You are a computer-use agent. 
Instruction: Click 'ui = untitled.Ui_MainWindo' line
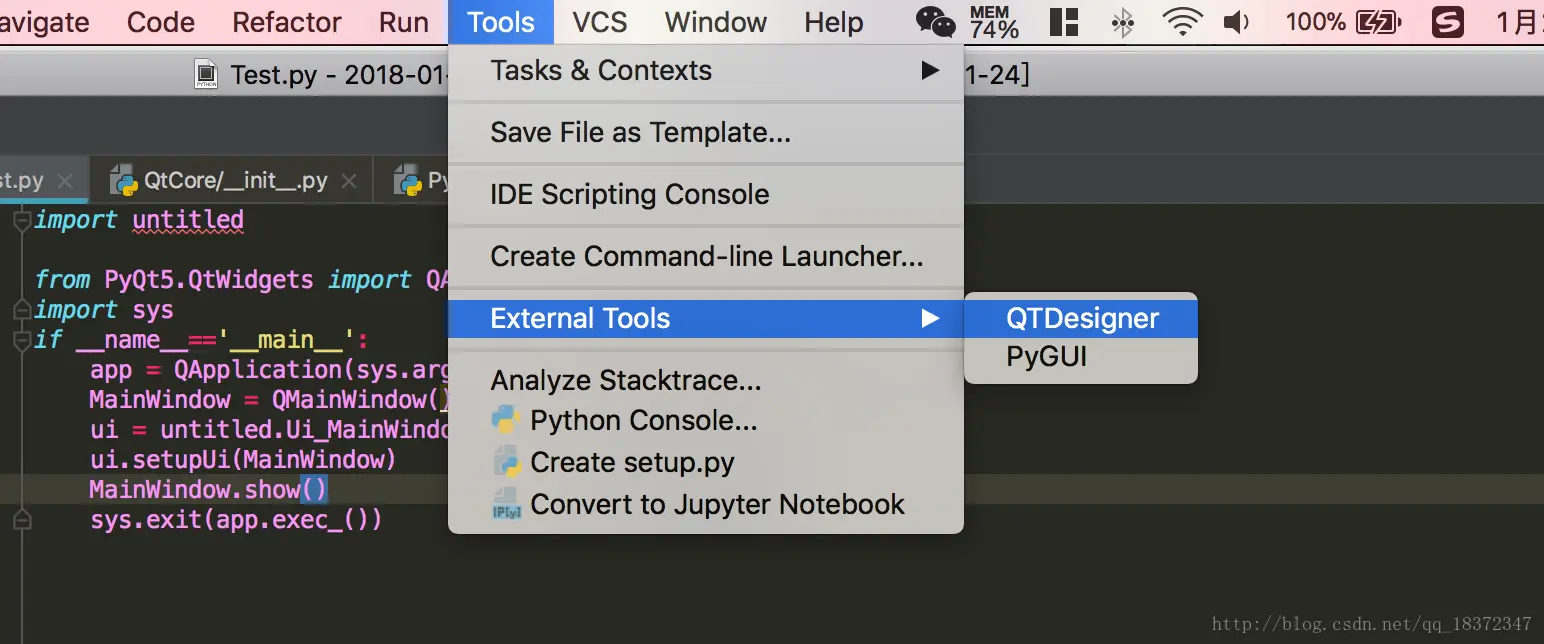[268, 430]
